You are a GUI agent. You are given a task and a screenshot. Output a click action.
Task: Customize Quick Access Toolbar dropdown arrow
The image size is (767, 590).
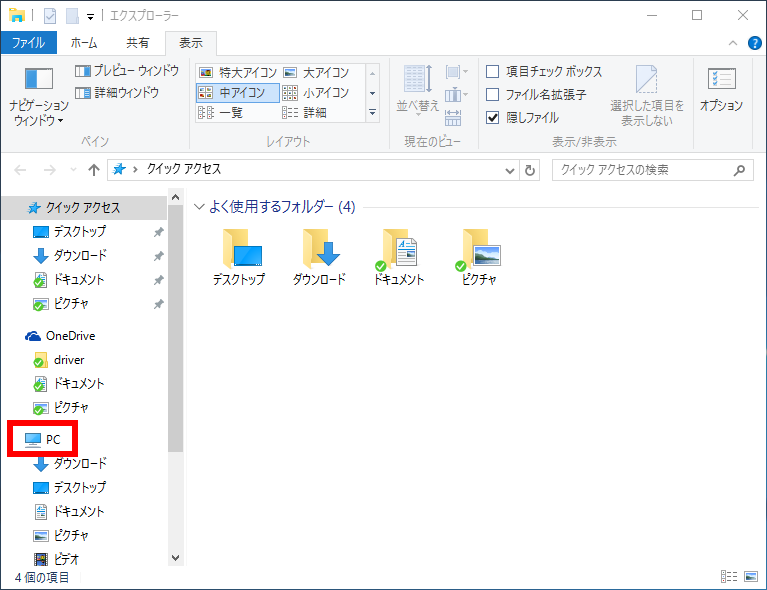coord(90,17)
